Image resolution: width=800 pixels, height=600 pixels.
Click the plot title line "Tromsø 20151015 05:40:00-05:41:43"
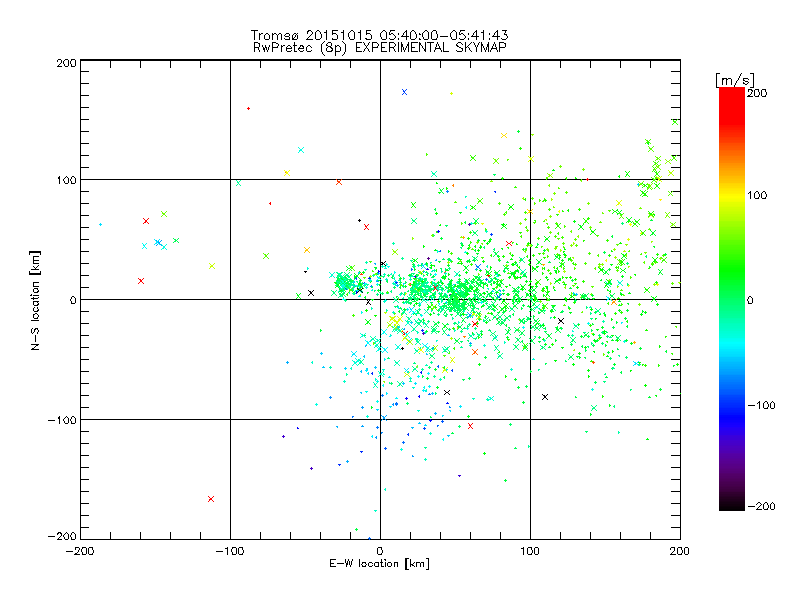pos(379,35)
